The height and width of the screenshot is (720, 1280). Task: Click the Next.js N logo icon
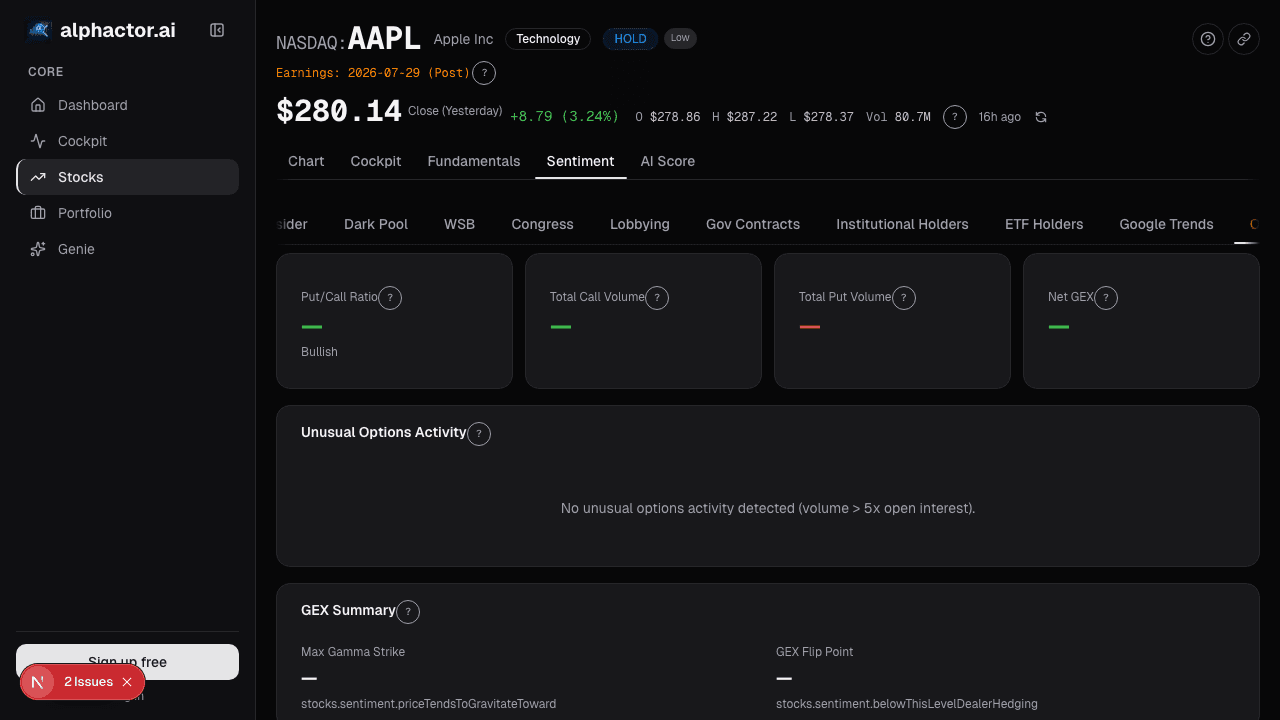point(38,682)
